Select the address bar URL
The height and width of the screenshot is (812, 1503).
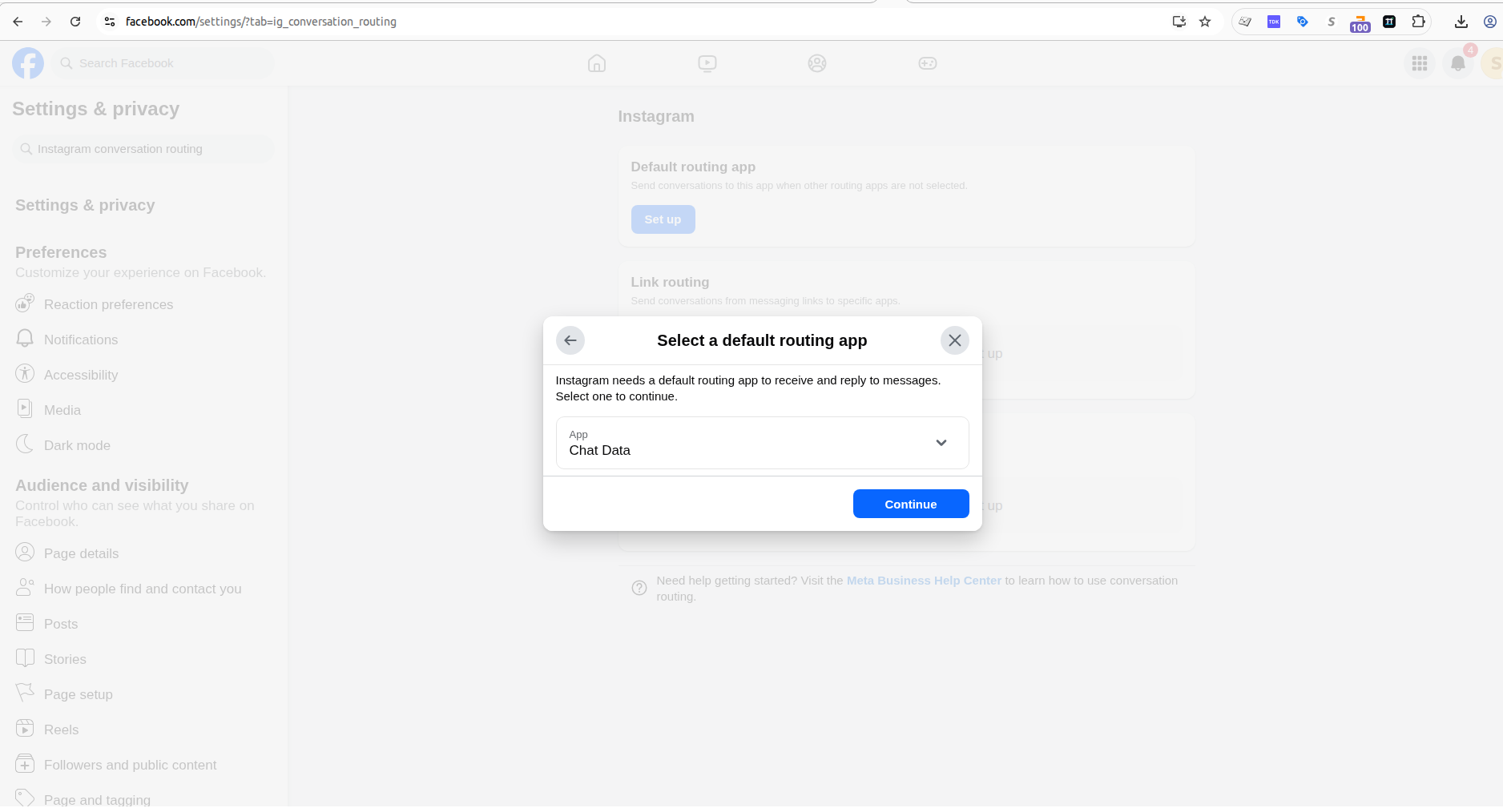261,22
